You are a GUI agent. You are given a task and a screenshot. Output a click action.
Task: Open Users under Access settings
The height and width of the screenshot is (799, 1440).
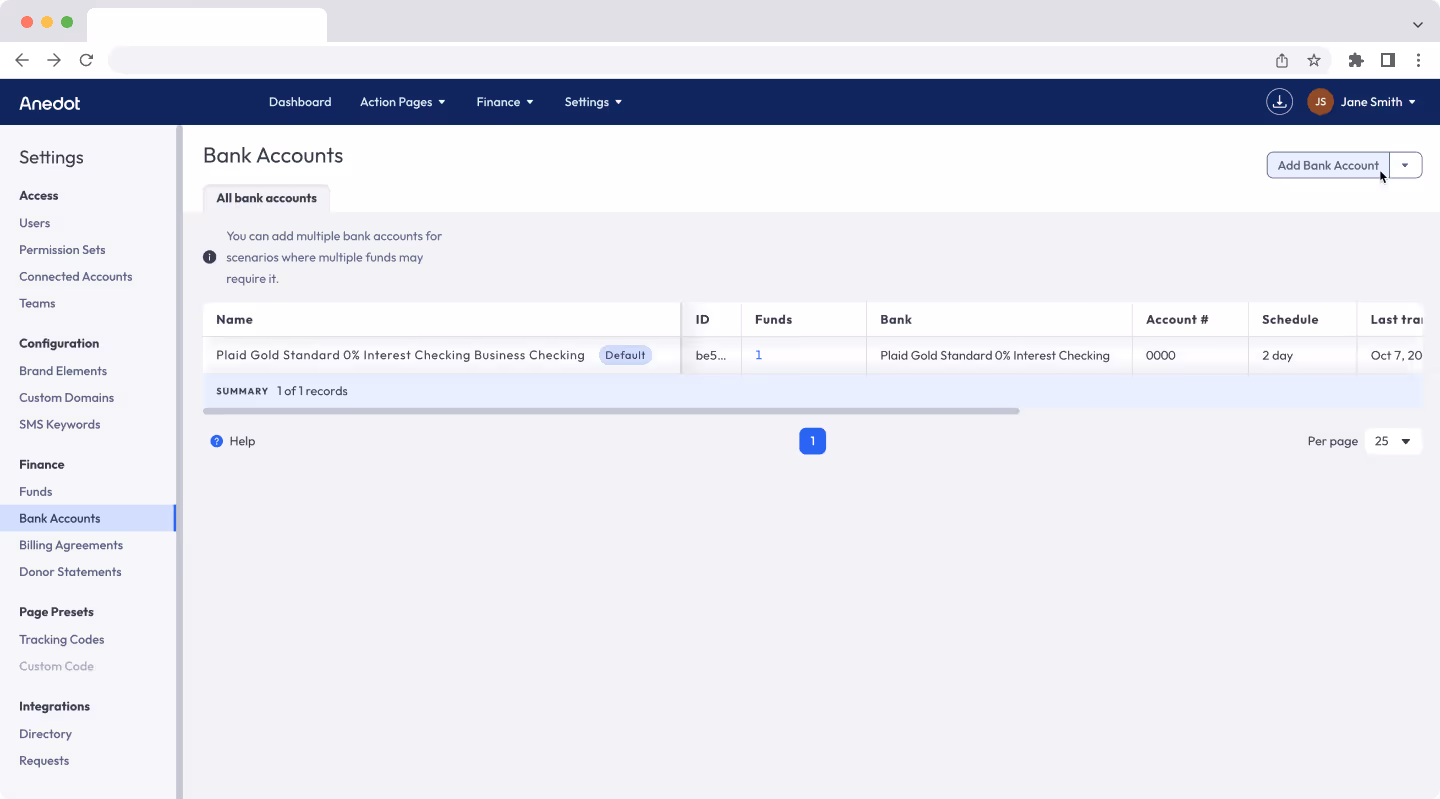tap(34, 222)
